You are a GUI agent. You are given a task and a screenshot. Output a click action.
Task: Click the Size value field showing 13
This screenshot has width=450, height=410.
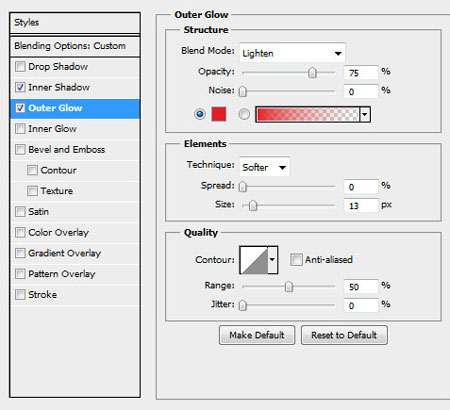tap(361, 206)
